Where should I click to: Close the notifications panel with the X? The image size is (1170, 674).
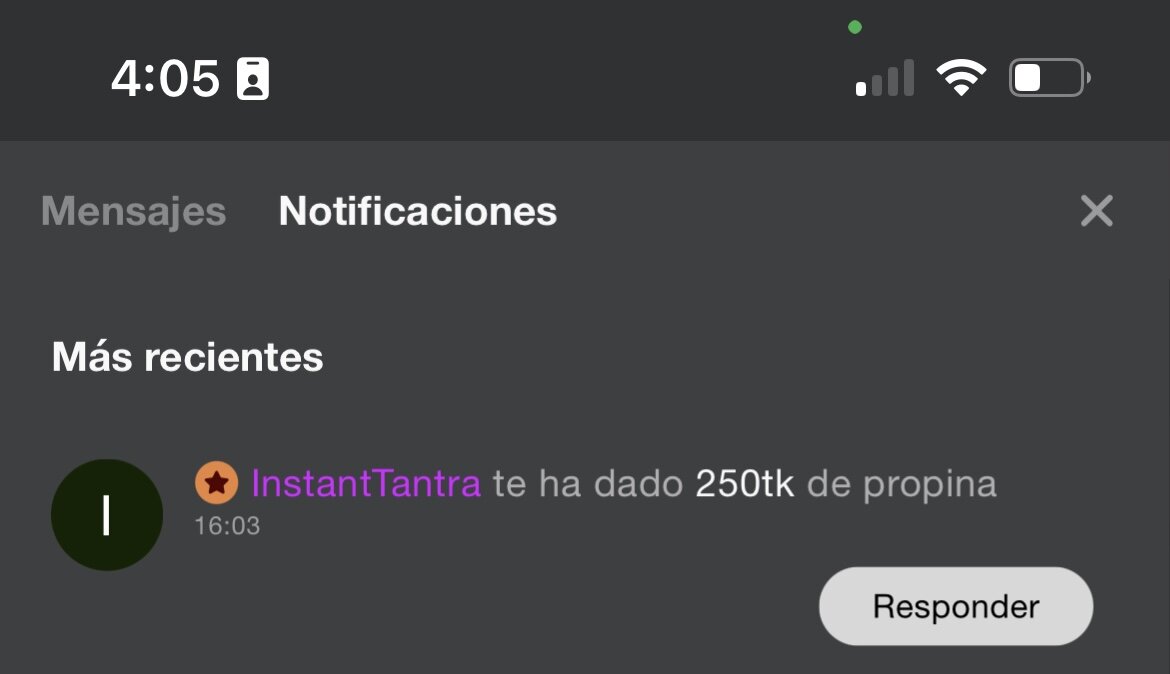coord(1096,211)
